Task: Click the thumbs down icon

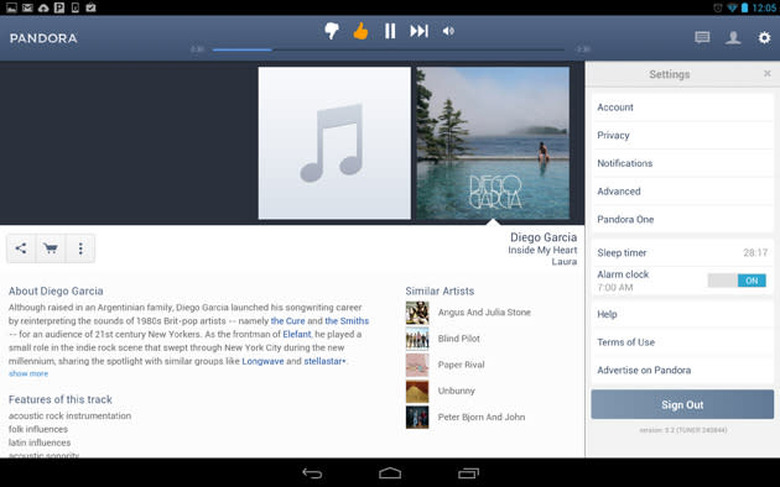Action: (x=332, y=31)
